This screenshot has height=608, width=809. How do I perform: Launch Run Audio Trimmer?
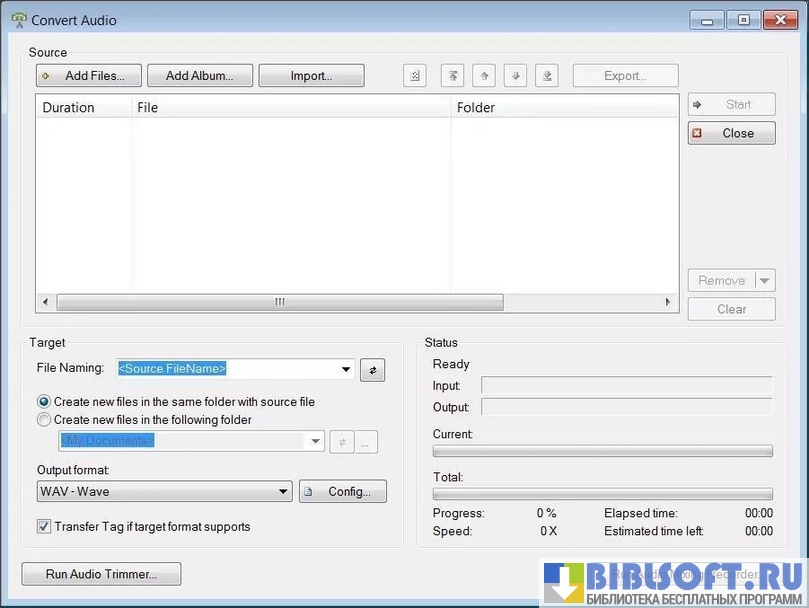tap(101, 574)
